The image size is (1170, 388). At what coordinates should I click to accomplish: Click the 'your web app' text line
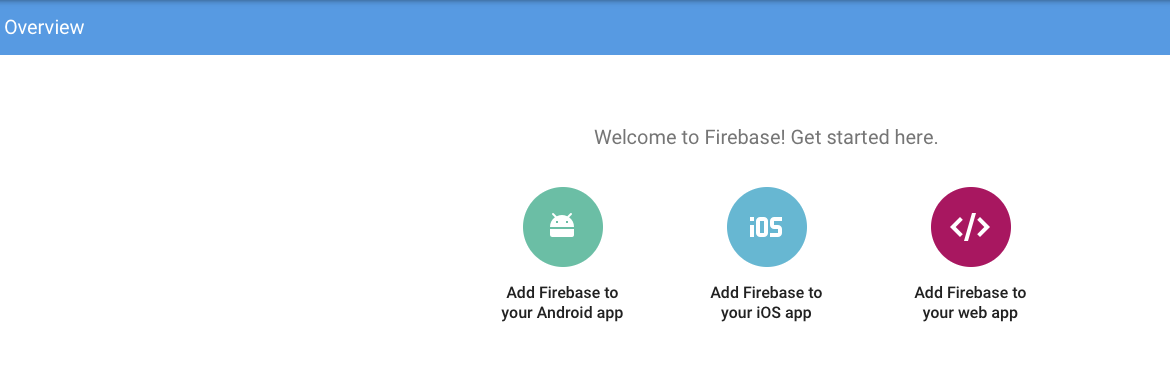coord(970,313)
